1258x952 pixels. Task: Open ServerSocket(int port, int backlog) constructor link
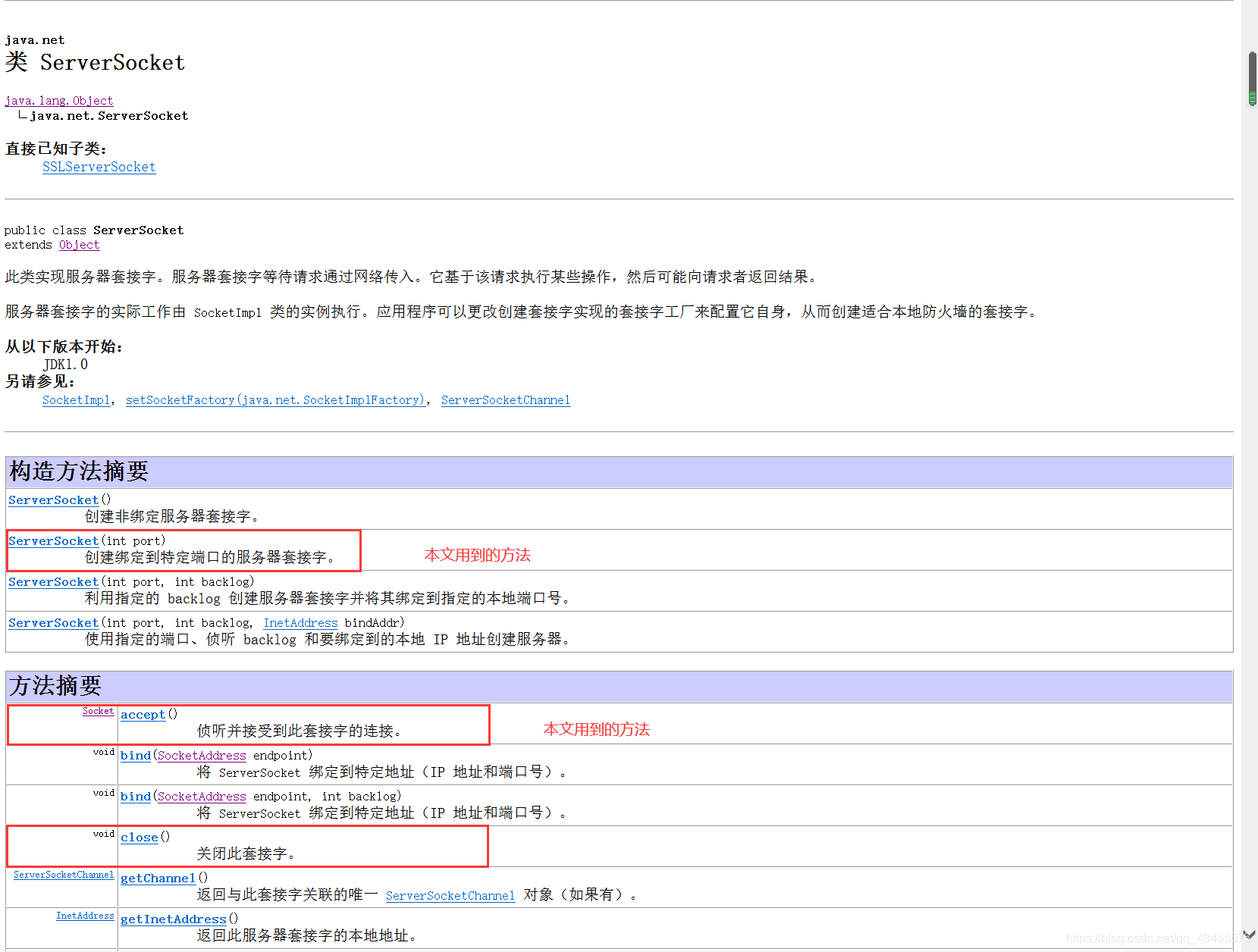click(54, 582)
